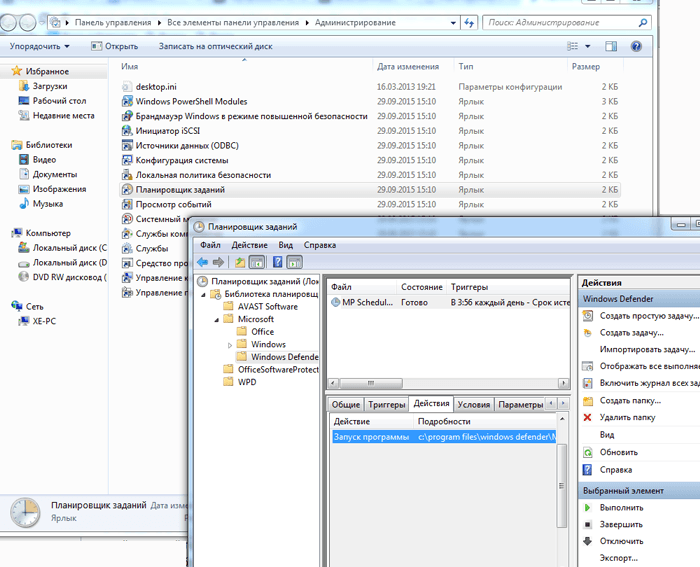Click the Обновить action
The width and height of the screenshot is (700, 567).
coord(610,452)
